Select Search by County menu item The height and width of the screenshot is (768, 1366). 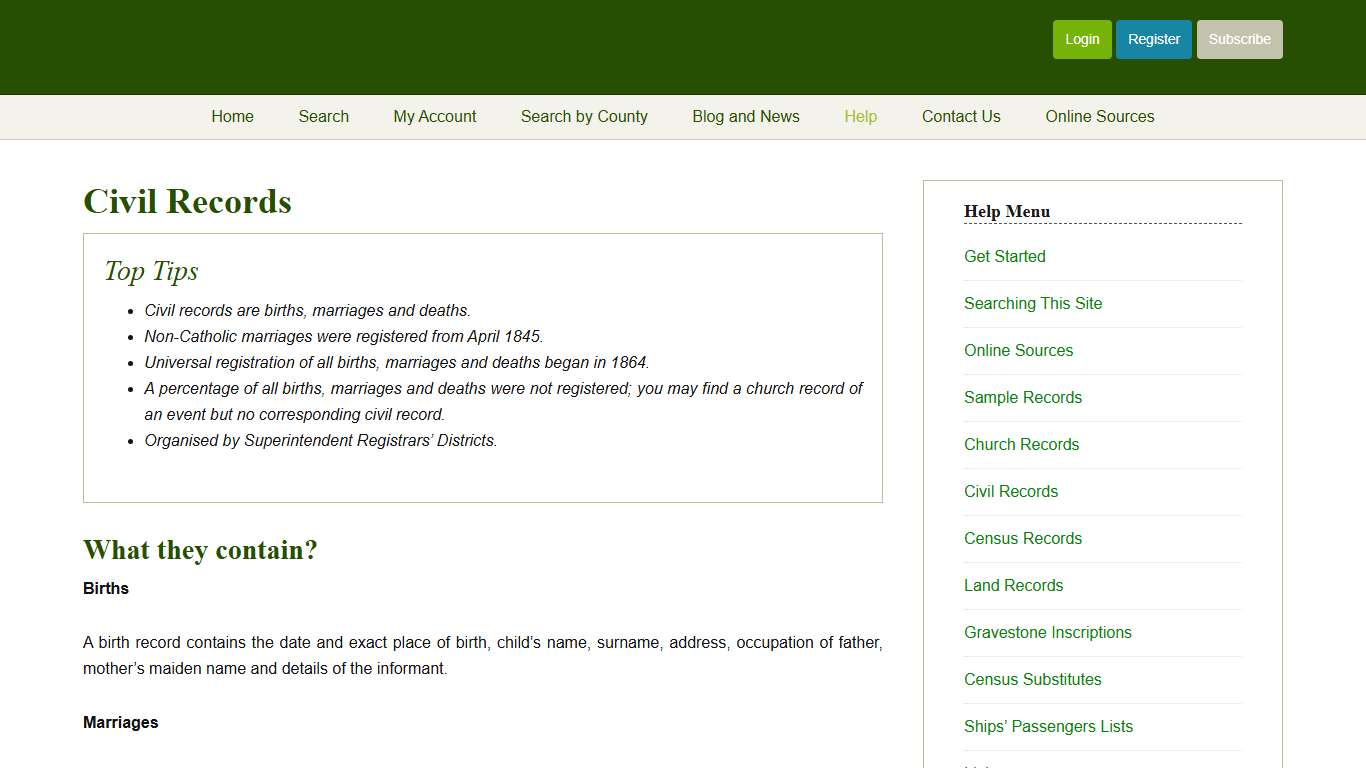pos(584,117)
